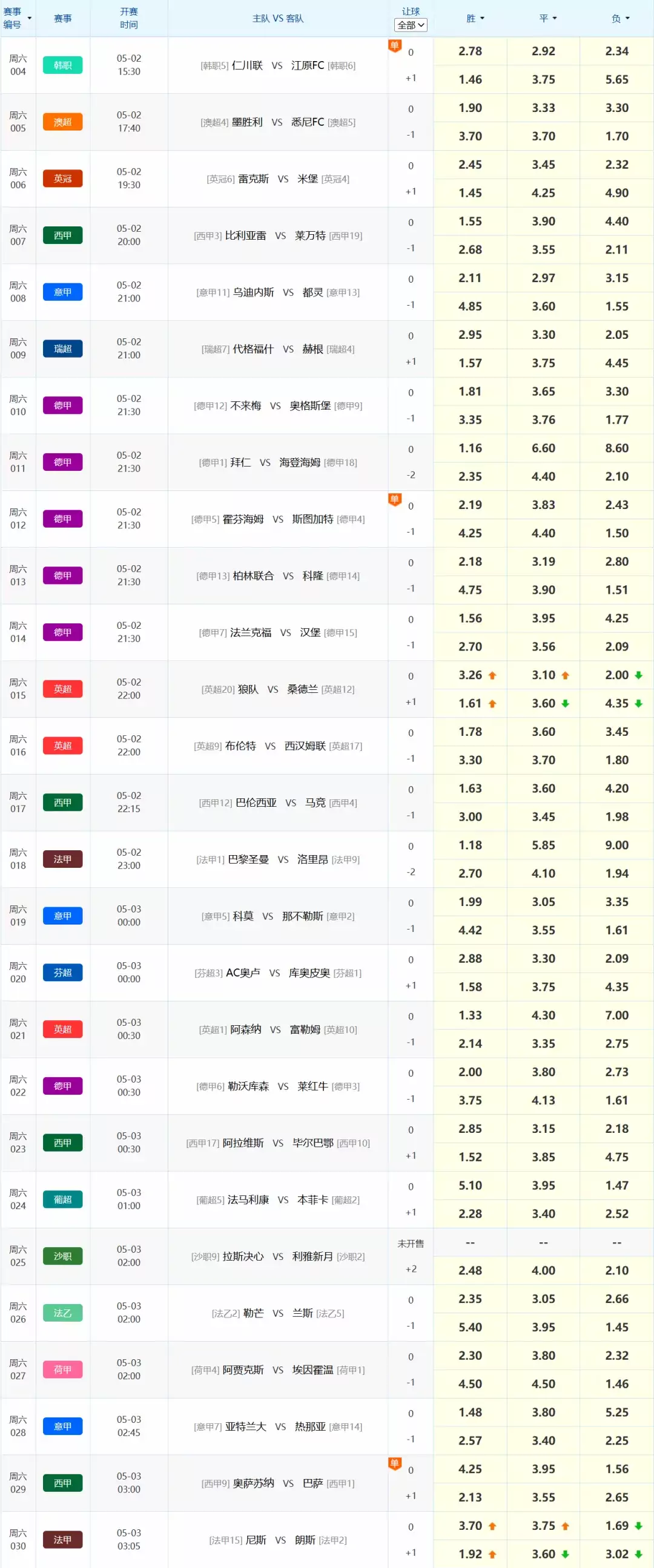Select draw odds 6.60 for 拜仁 match
The height and width of the screenshot is (1568, 654).
pos(543,448)
